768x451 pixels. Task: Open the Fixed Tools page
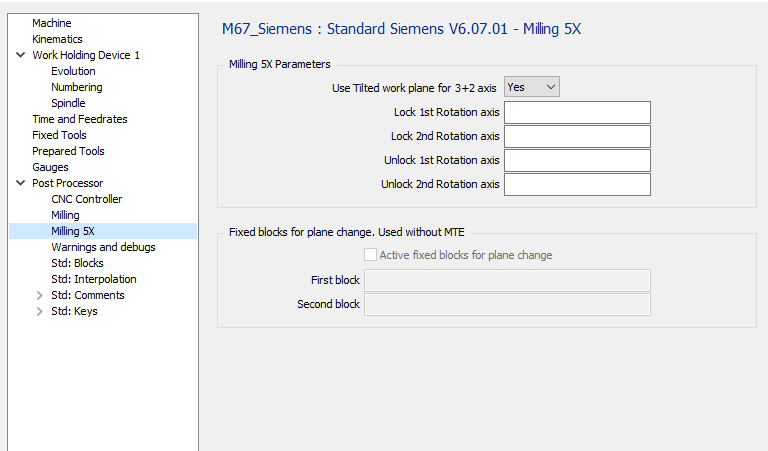(x=59, y=135)
